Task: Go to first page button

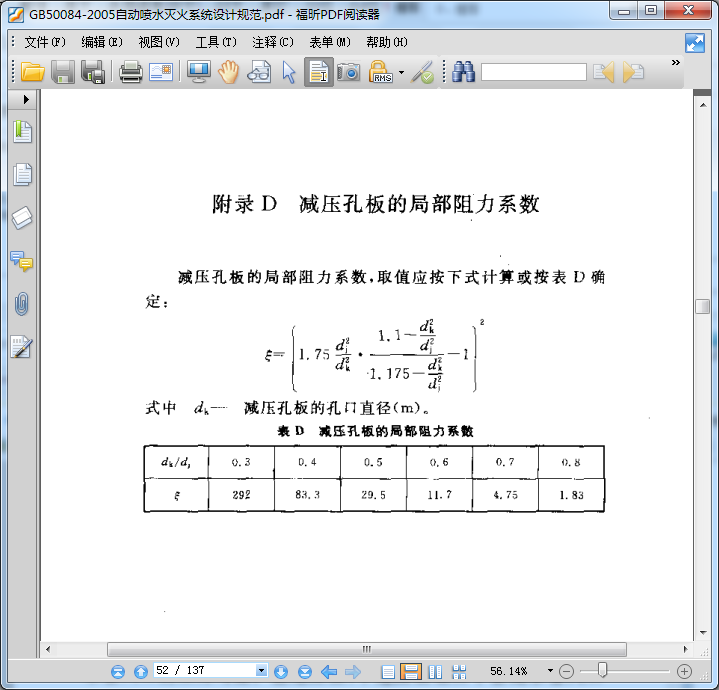Action: 118,672
